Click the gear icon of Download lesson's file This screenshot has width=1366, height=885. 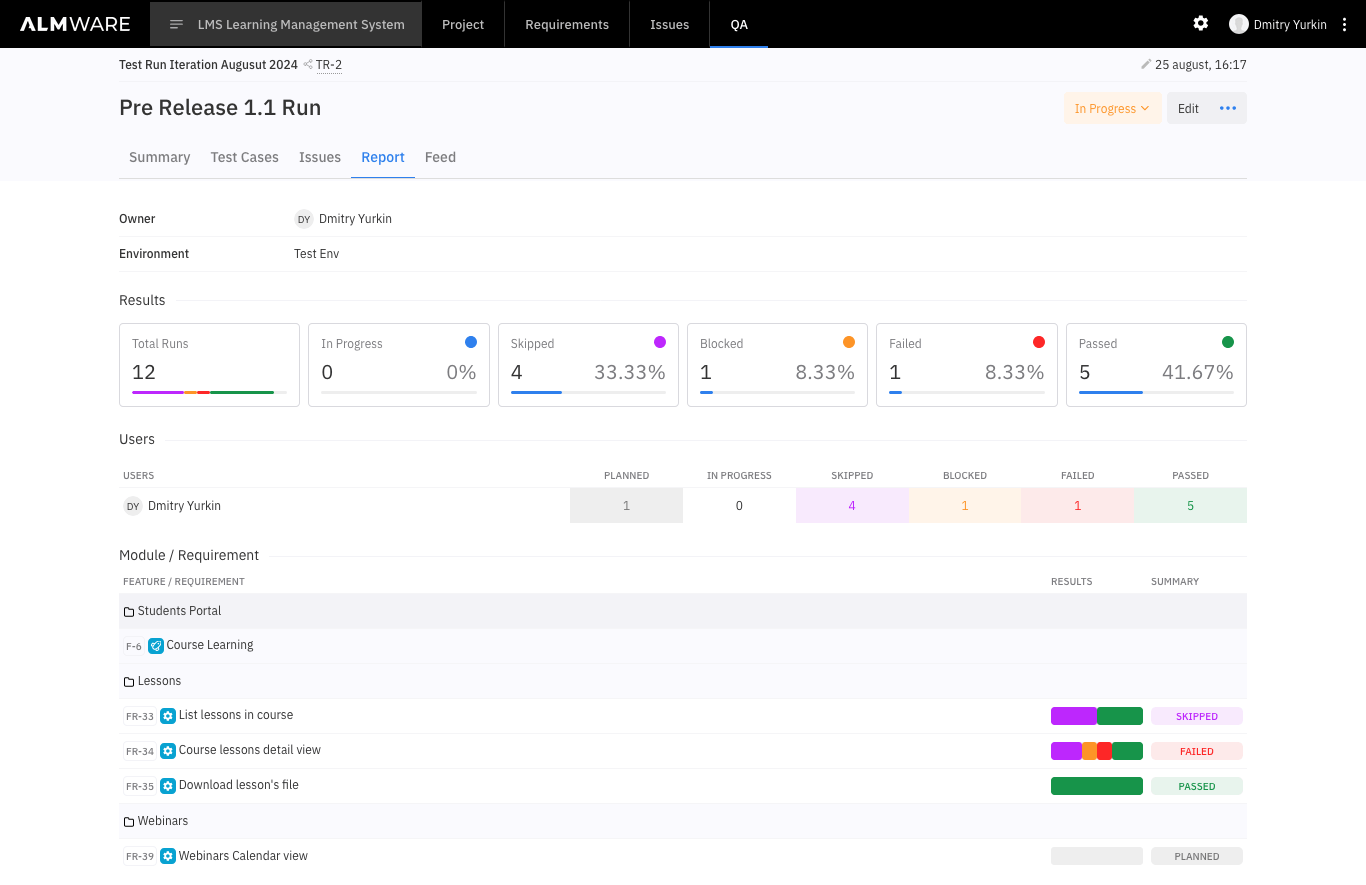pos(168,786)
